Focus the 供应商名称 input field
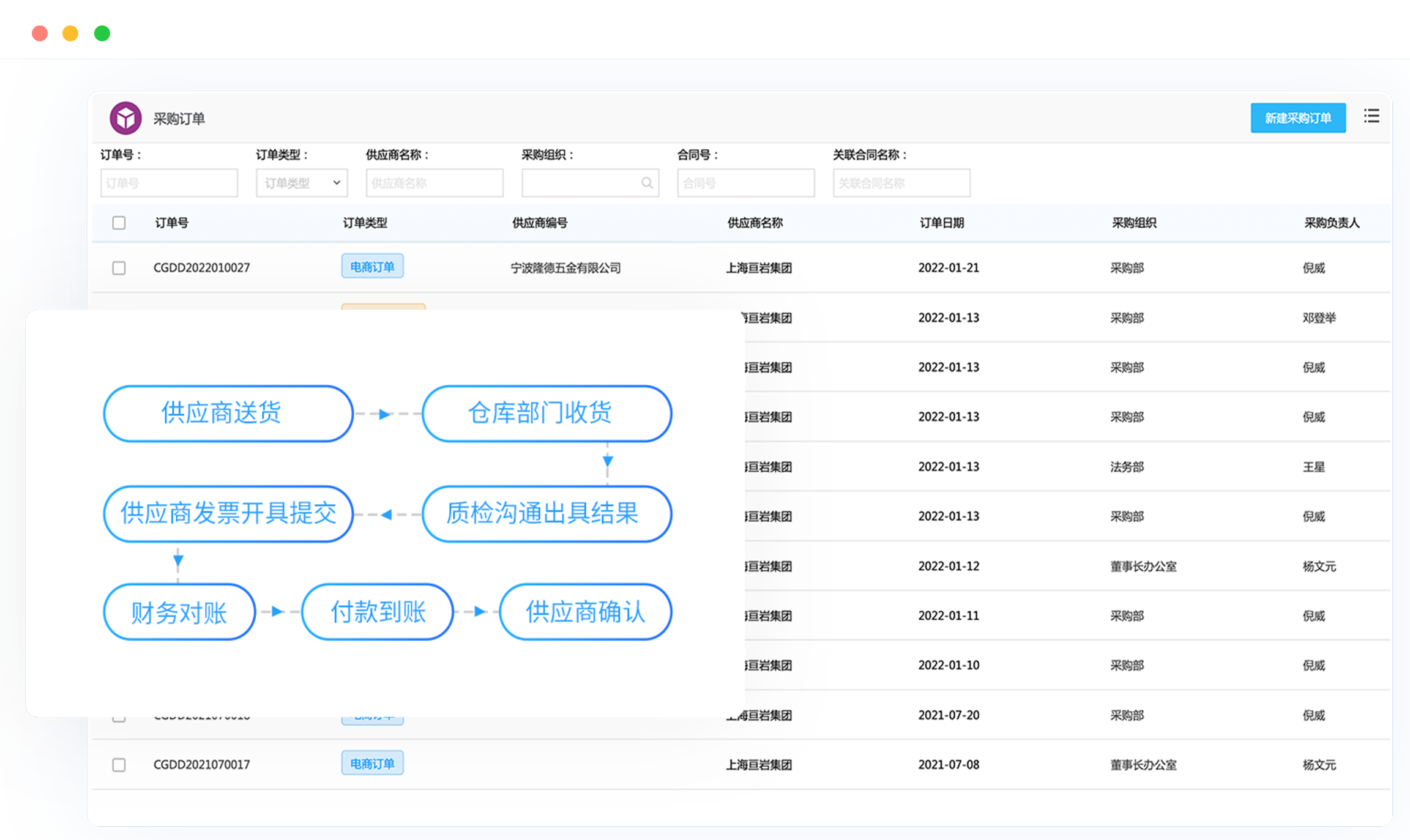1410x840 pixels. click(x=435, y=183)
